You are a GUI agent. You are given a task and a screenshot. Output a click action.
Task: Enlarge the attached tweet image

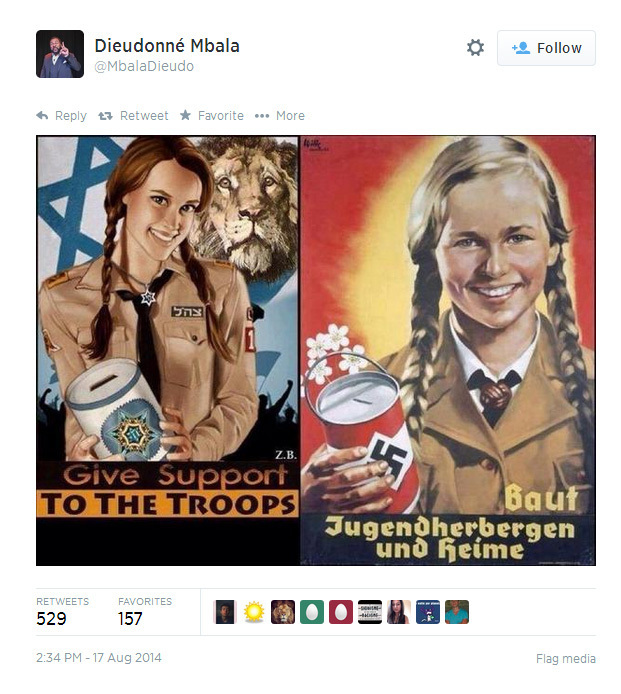316,350
